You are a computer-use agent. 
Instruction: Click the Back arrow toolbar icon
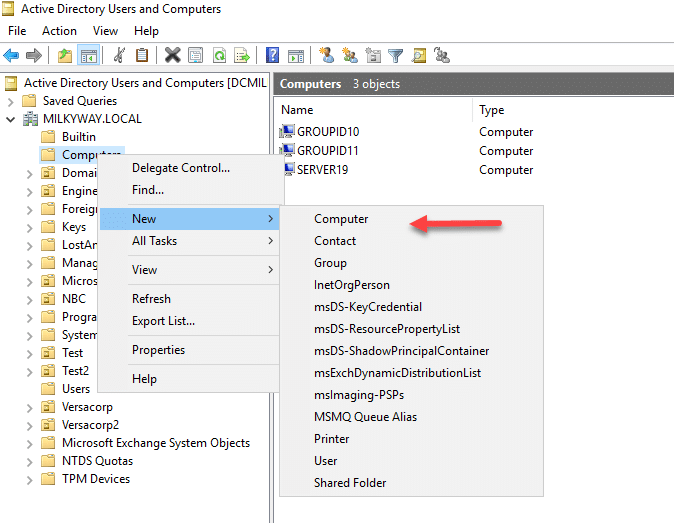[11, 55]
